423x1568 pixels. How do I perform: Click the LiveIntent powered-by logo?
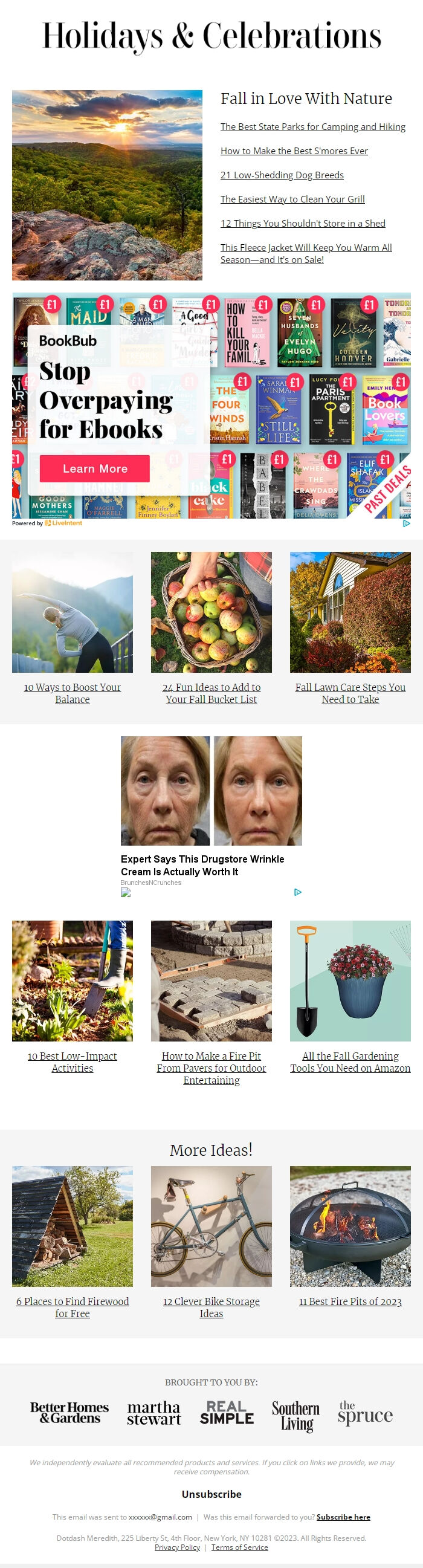(x=63, y=523)
